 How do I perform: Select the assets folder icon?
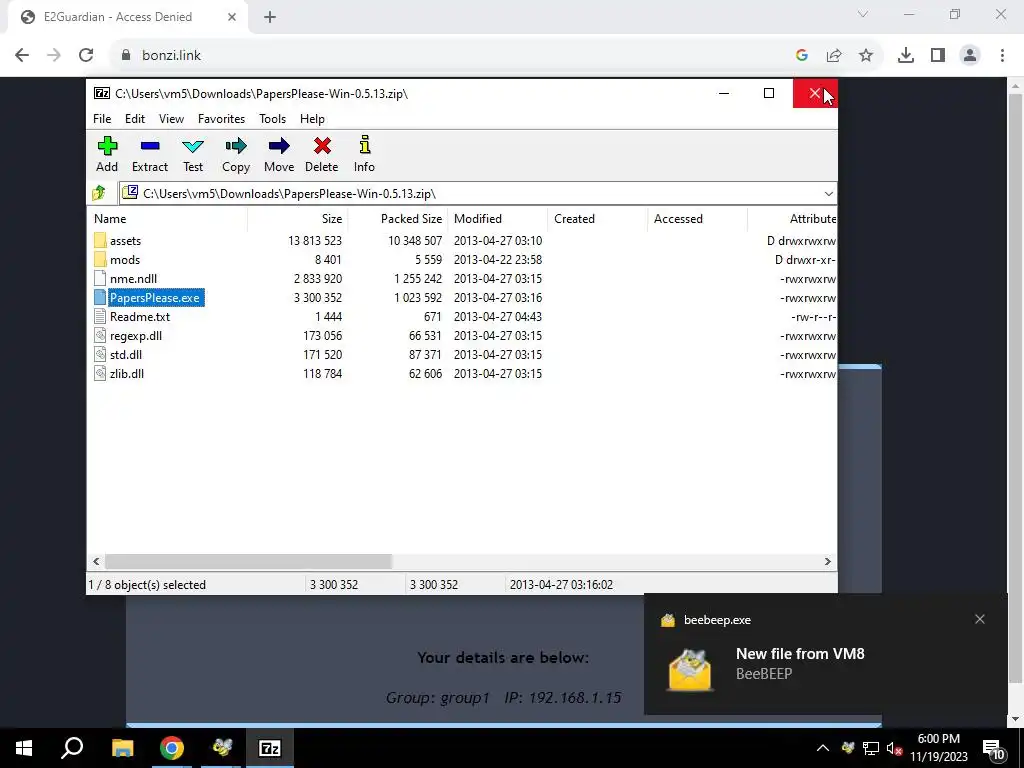pos(100,240)
